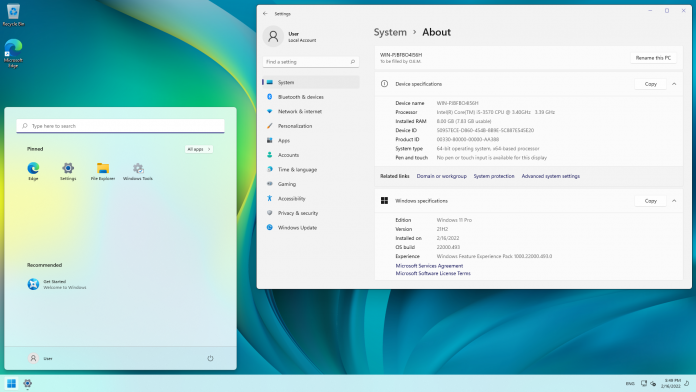Viewport: 696px width, 392px height.
Task: Open Bluetooth & devices settings
Action: coord(310,97)
